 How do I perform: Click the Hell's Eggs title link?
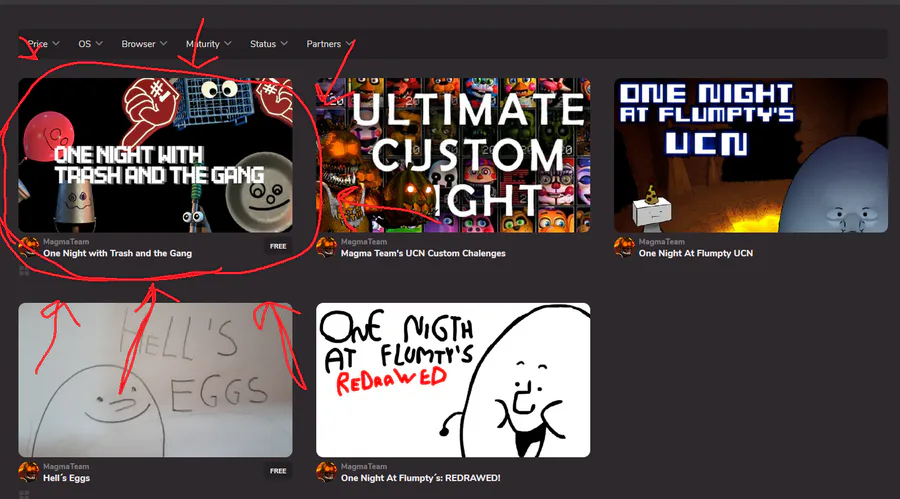67,478
